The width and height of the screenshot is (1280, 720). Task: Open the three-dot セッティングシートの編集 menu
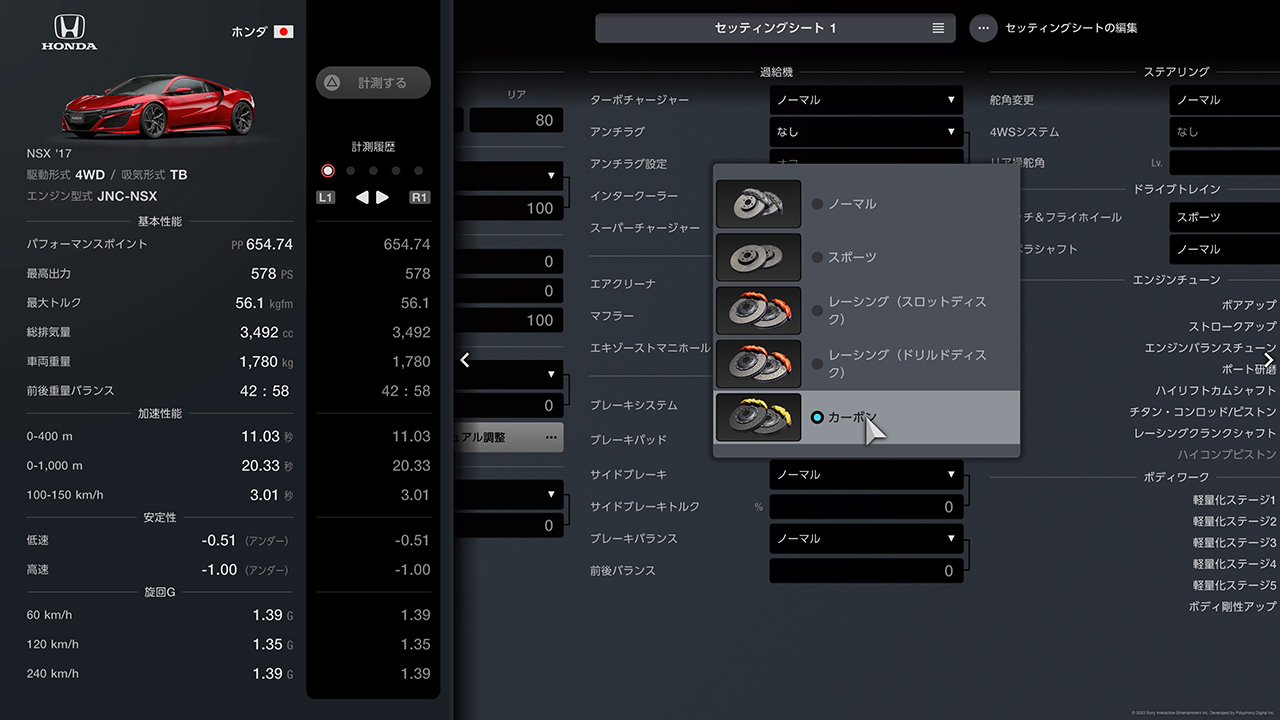click(983, 28)
